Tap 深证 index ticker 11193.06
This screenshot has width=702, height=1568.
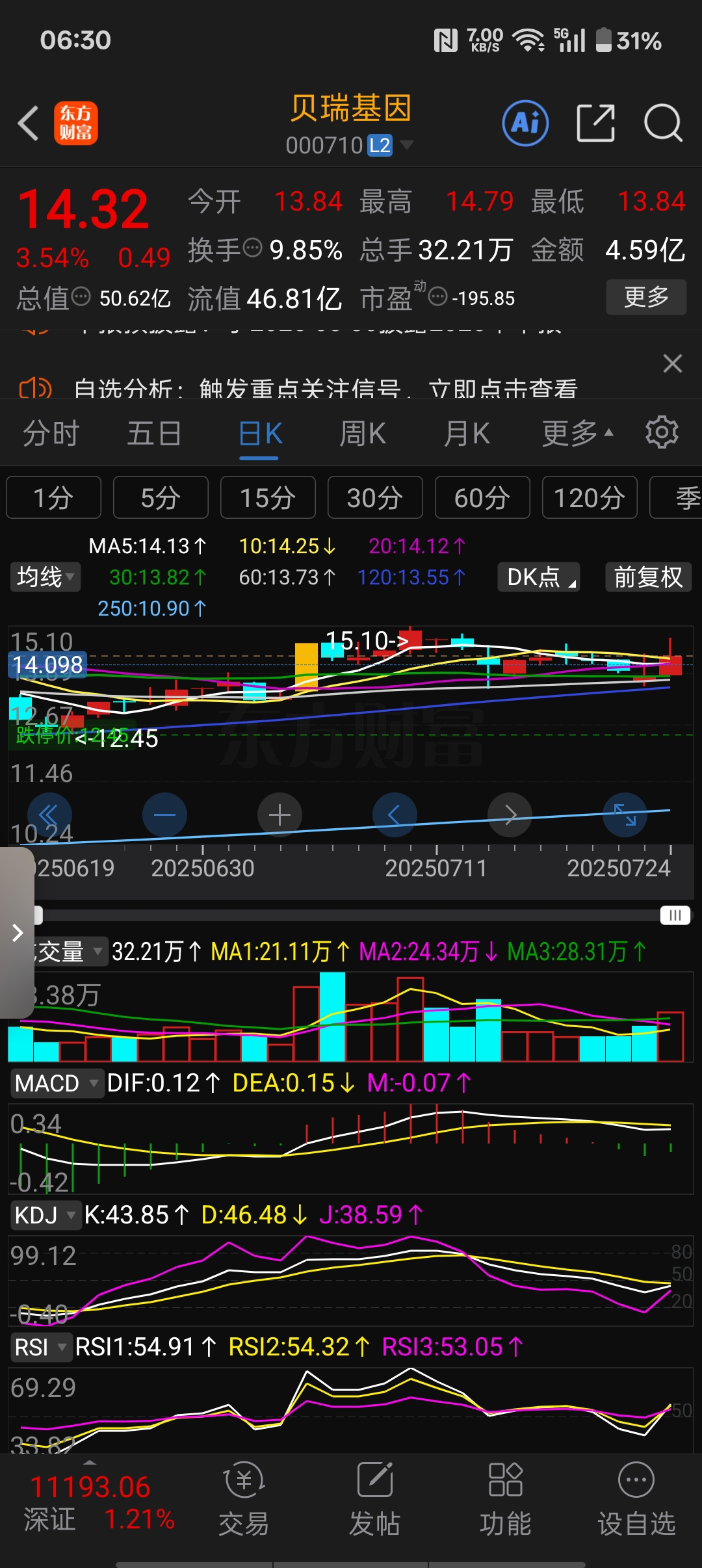pyautogui.click(x=97, y=1503)
